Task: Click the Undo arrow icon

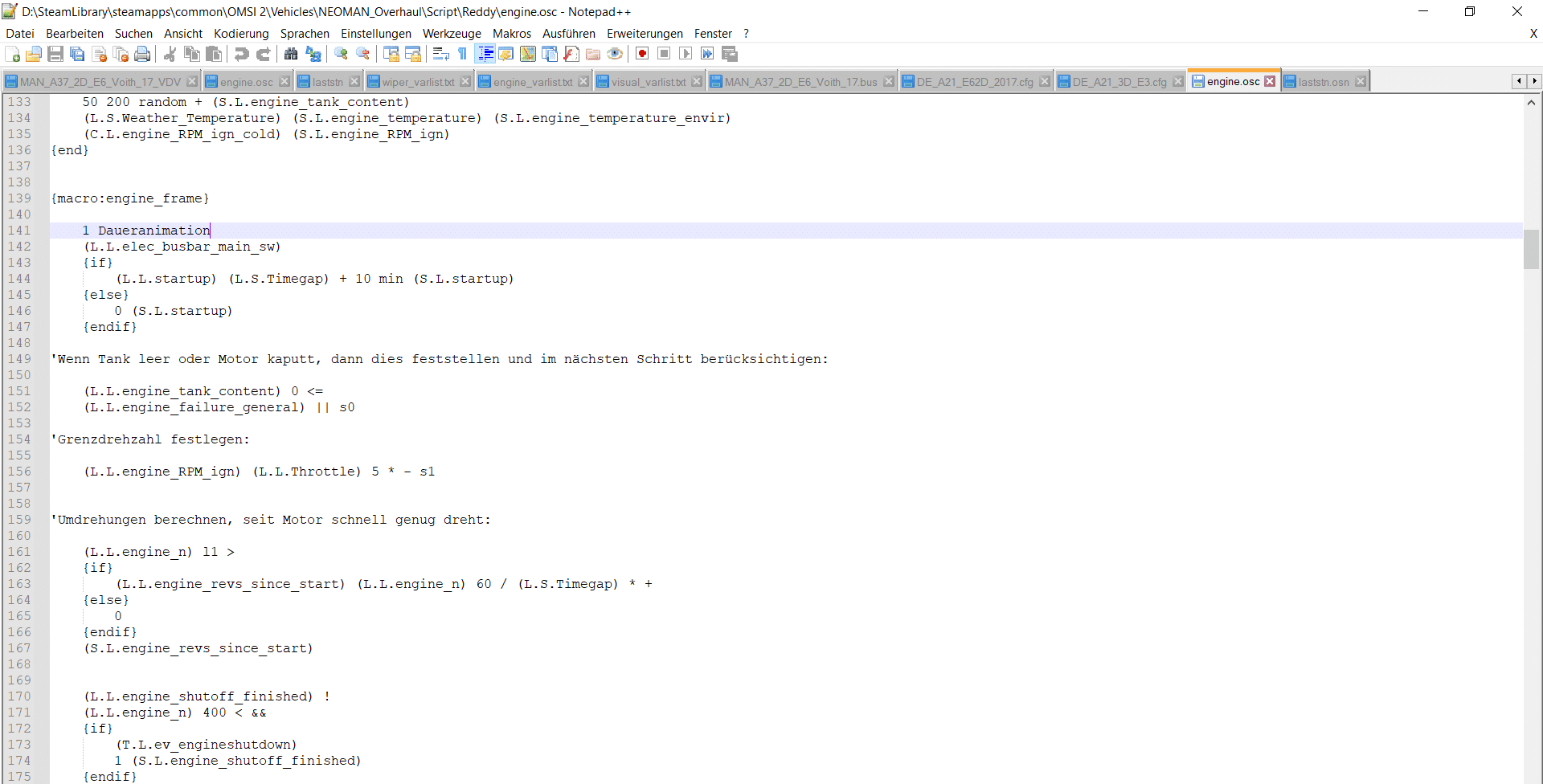Action: pos(241,54)
